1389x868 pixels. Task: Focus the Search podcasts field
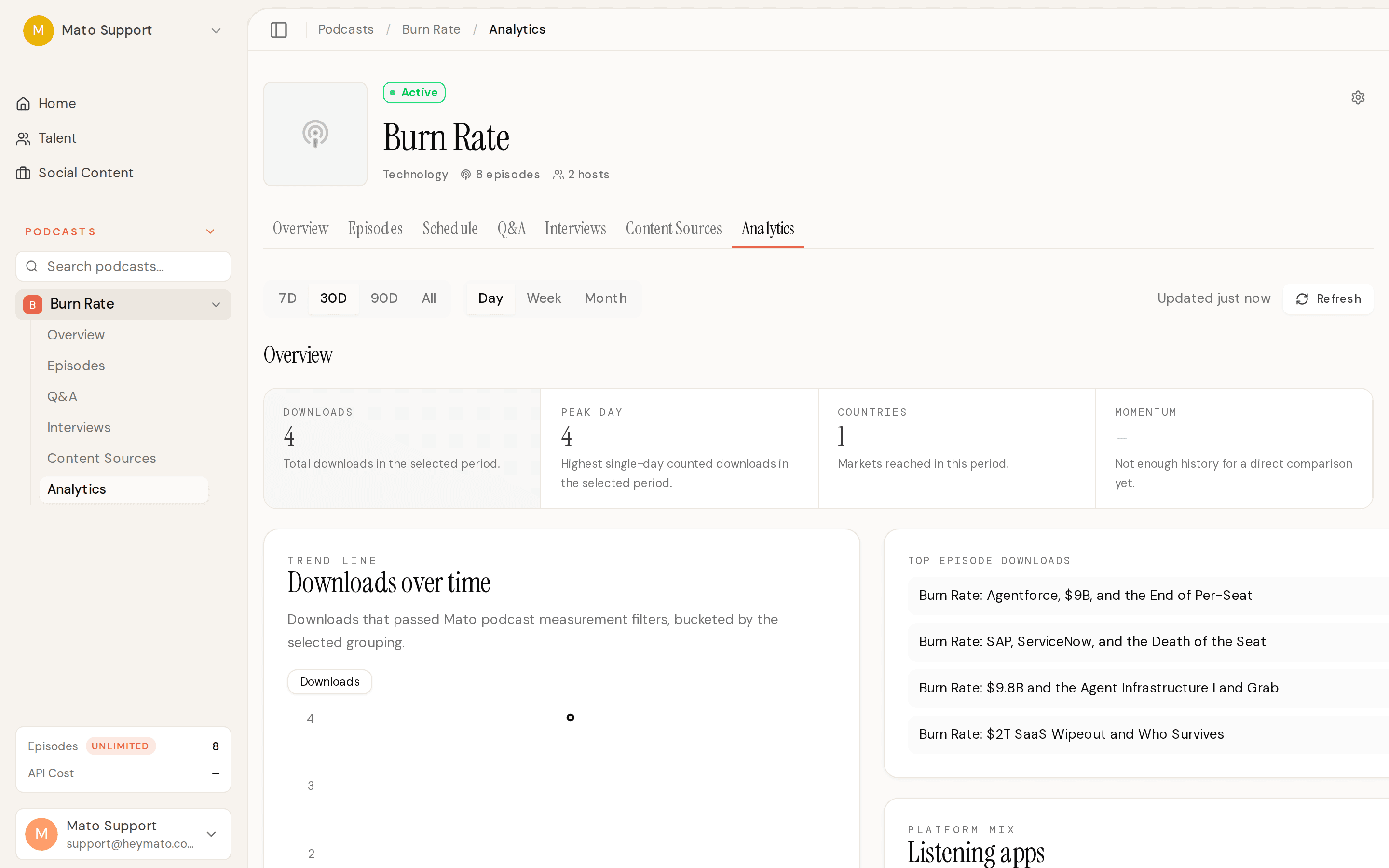click(123, 266)
